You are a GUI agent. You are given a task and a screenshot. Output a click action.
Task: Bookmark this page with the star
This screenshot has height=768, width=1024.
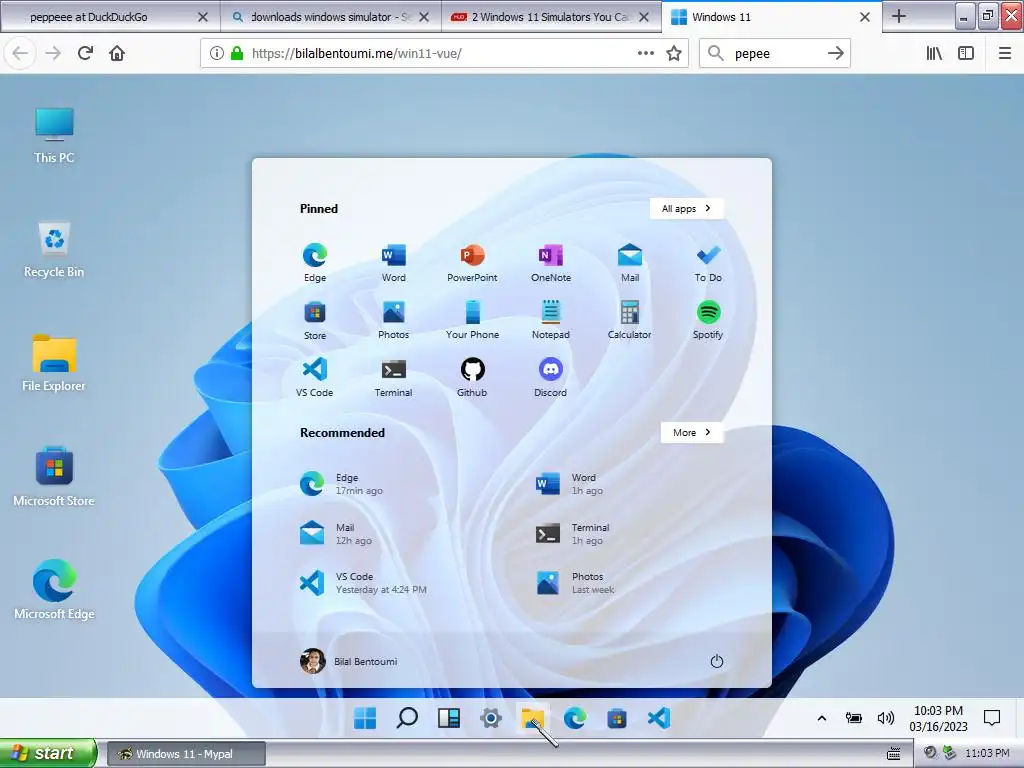(674, 53)
